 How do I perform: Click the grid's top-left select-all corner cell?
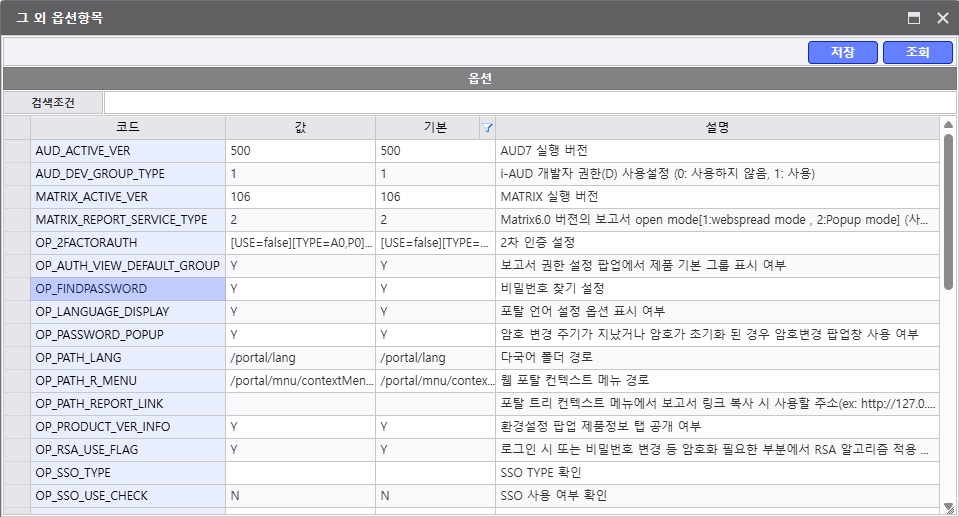click(x=16, y=128)
